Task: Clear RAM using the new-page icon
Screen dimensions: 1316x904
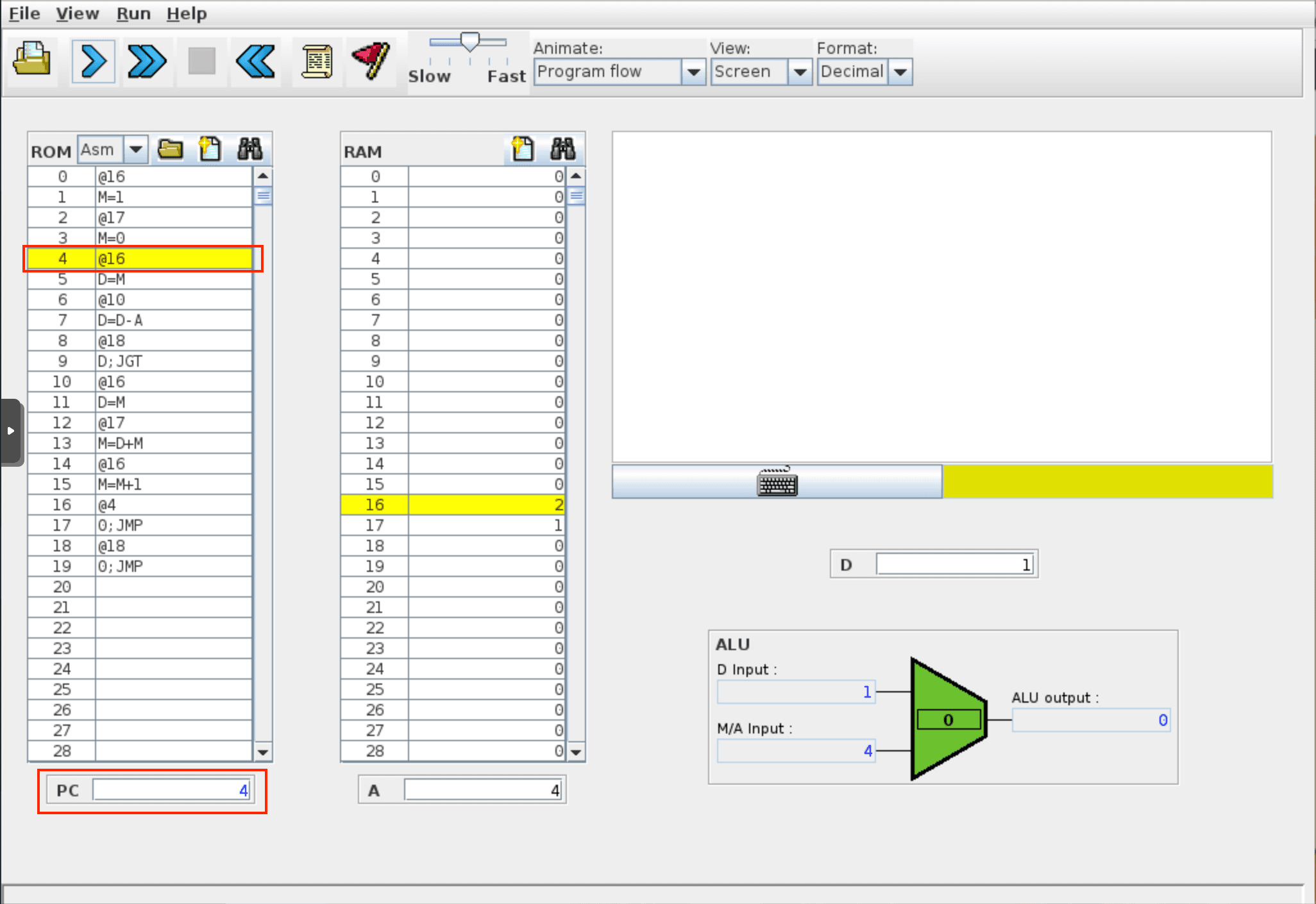Action: [523, 149]
